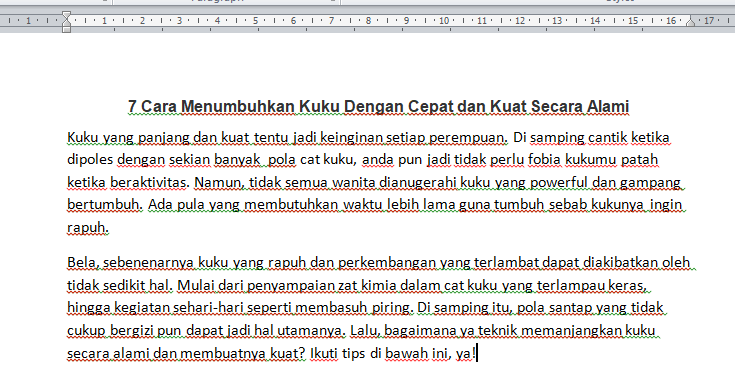The image size is (735, 369).
Task: Click the word "tips" in the last line
Action: point(353,353)
